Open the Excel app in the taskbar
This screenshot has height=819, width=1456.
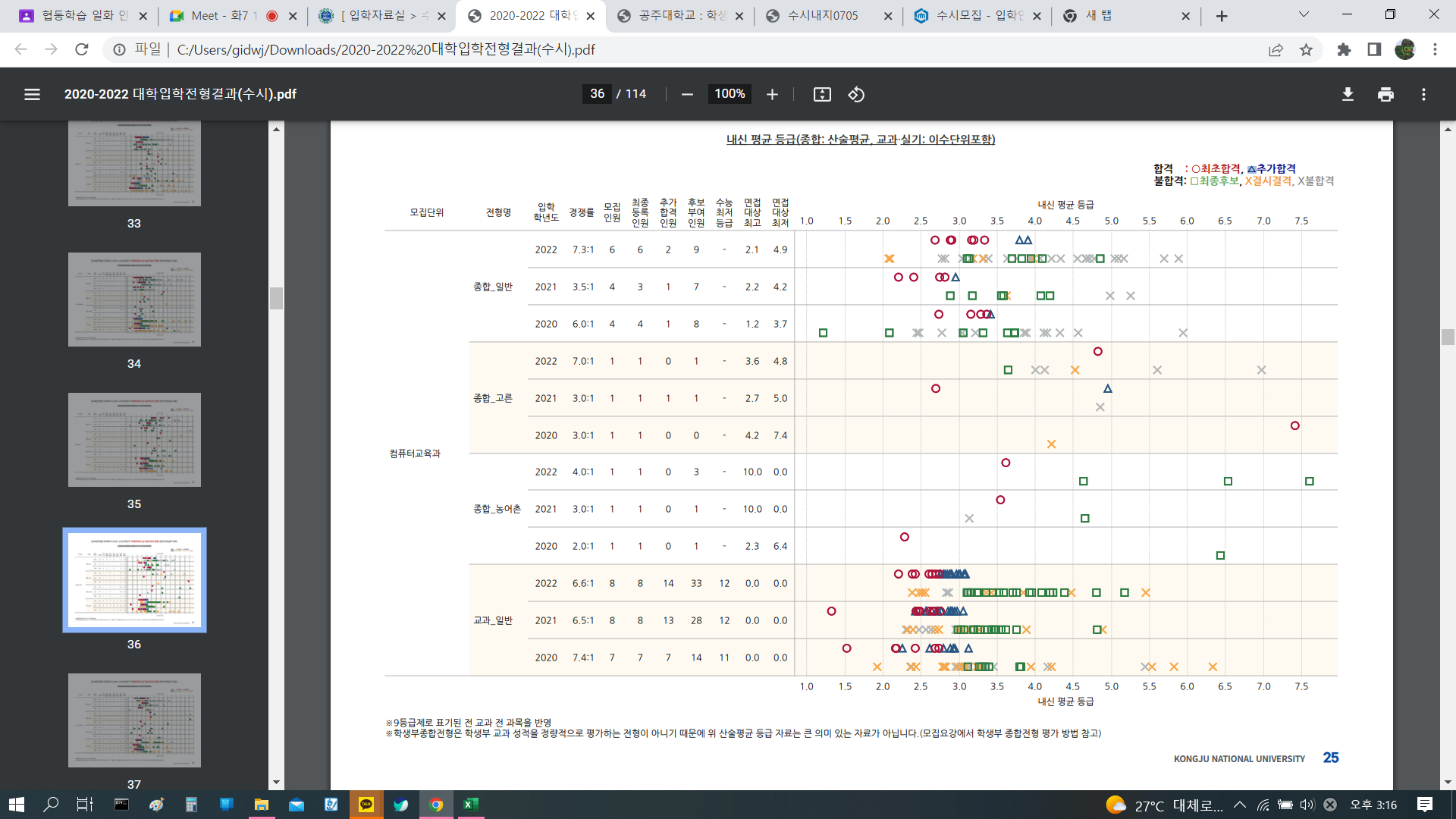click(471, 805)
